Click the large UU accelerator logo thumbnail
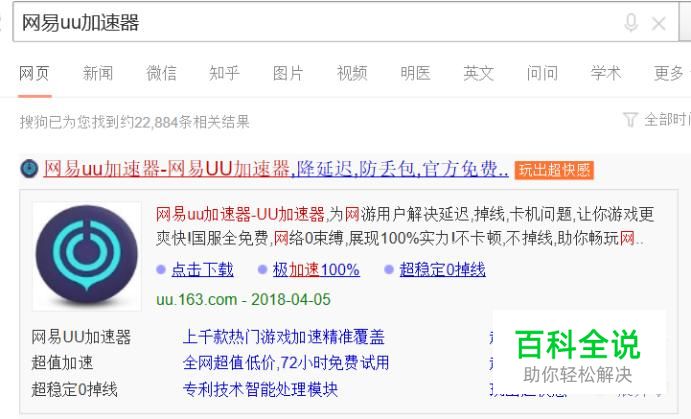Image resolution: width=691 pixels, height=419 pixels. [87, 256]
